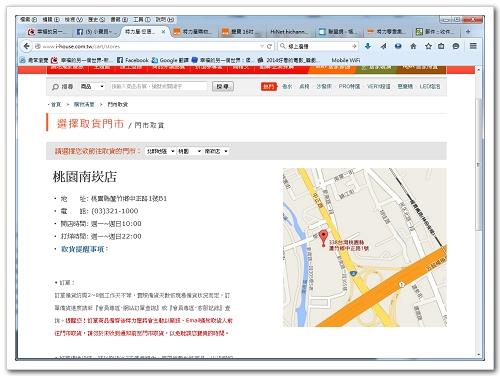Screen dimensions: 500x376
Task: Show bookmarks list icon next to the star
Action: pyautogui.click(x=441, y=46)
